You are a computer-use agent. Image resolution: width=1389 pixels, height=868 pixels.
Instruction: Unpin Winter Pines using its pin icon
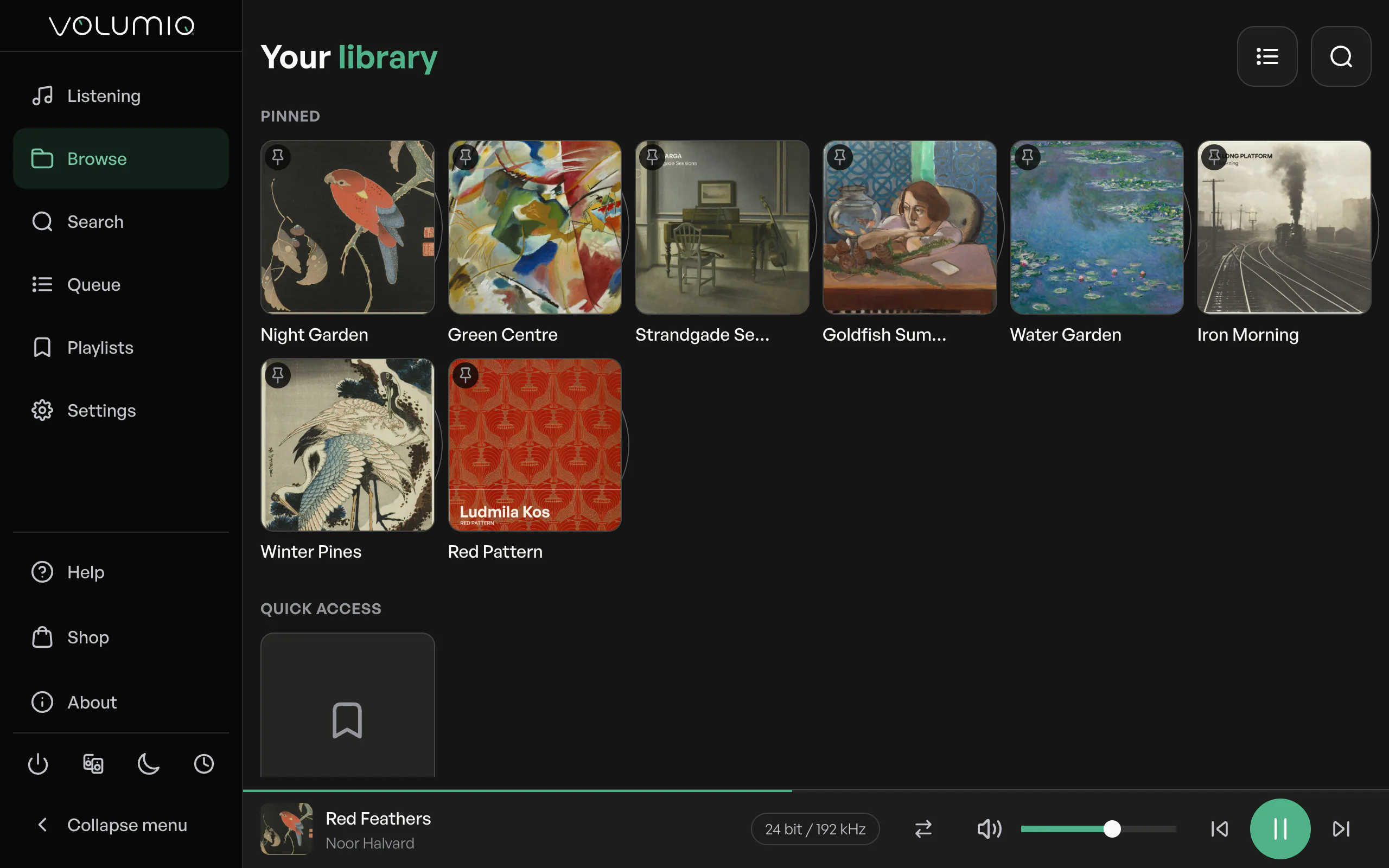pyautogui.click(x=278, y=375)
